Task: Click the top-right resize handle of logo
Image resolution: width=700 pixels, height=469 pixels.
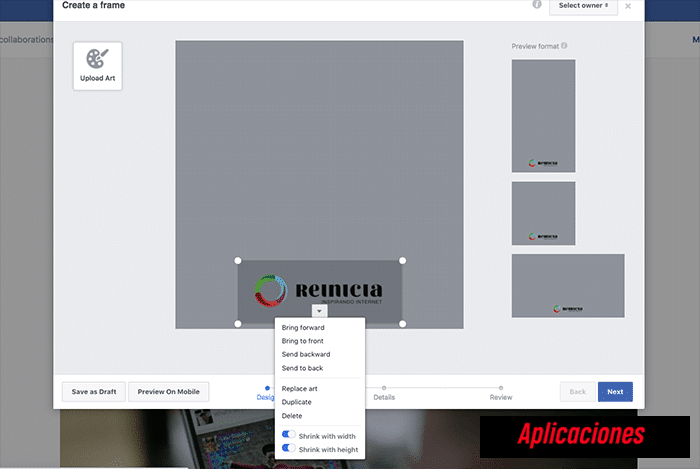Action: (402, 261)
